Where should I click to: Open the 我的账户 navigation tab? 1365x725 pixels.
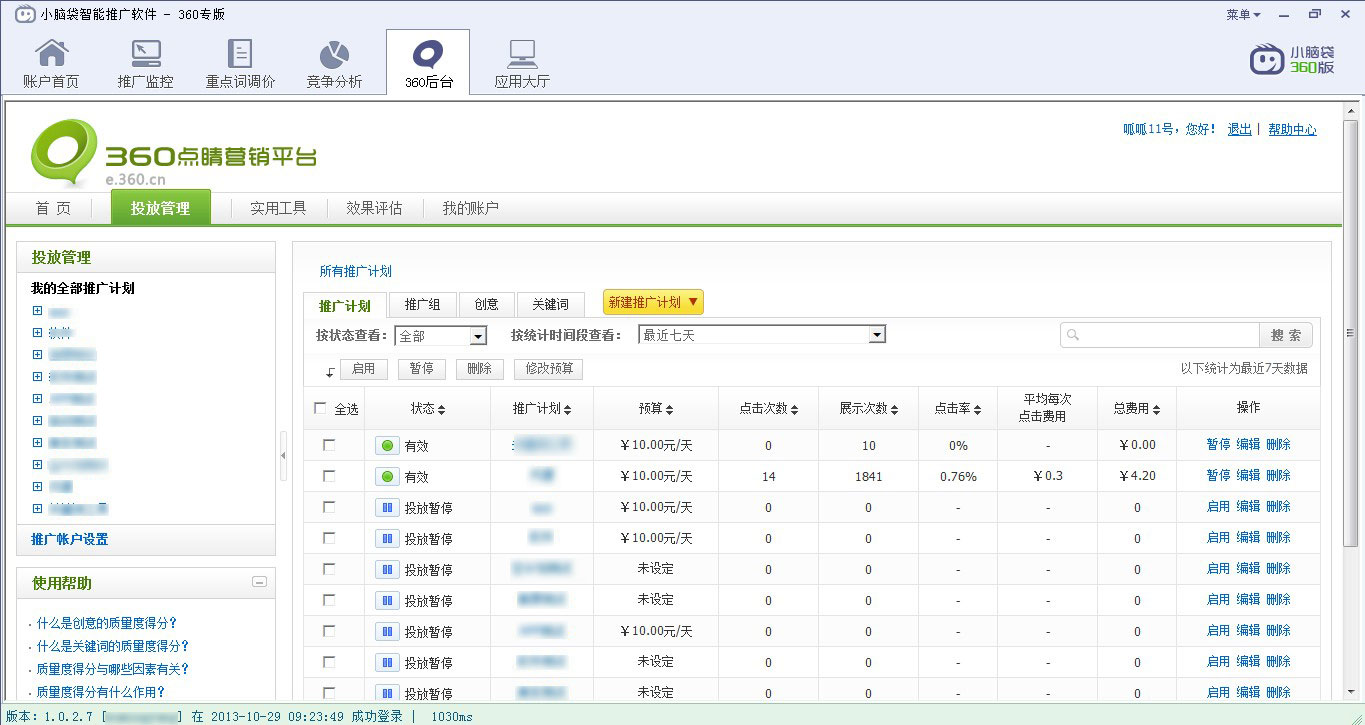tap(471, 208)
